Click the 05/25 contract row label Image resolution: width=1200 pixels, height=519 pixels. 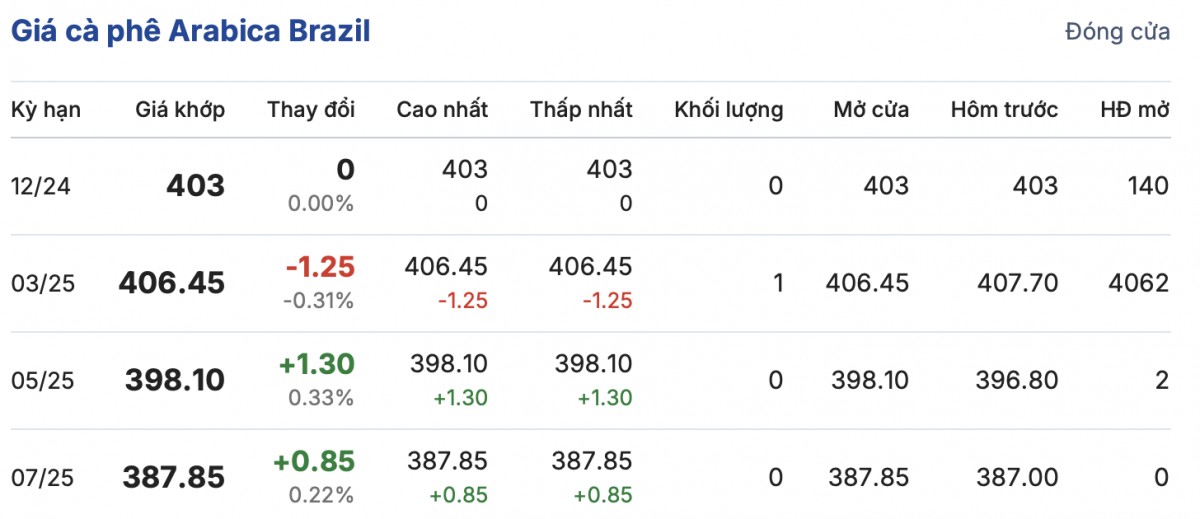[41, 381]
